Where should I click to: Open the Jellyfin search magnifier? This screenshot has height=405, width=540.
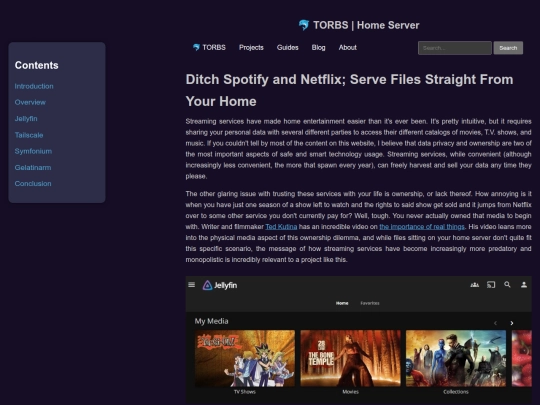[507, 284]
